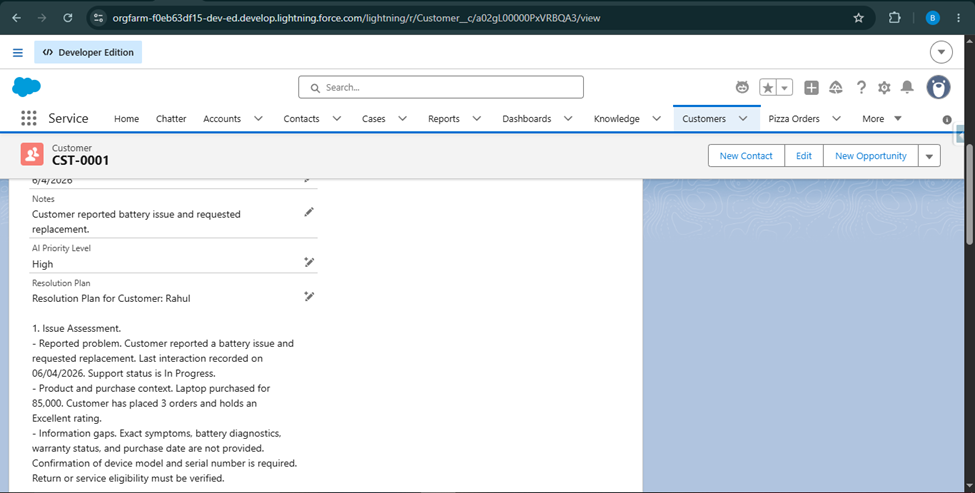Click the Developer Edition badge

88,52
